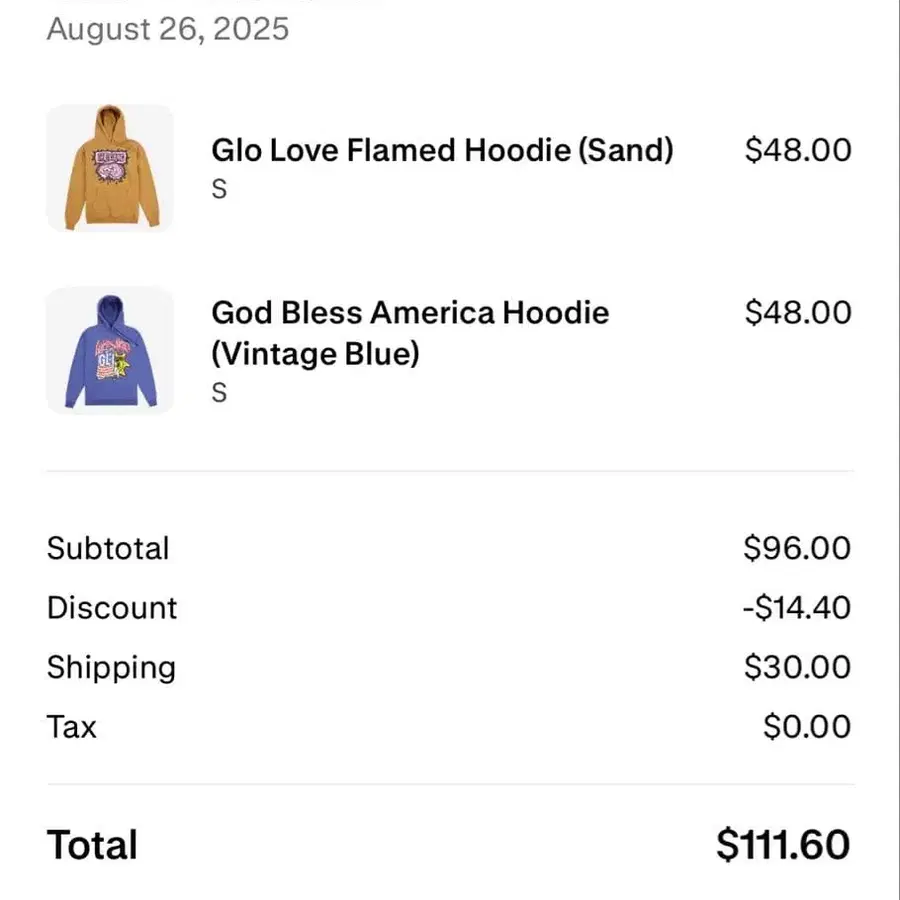Screen dimensions: 900x900
Task: Select size S under Vintage Blue hoodie
Action: 219,394
